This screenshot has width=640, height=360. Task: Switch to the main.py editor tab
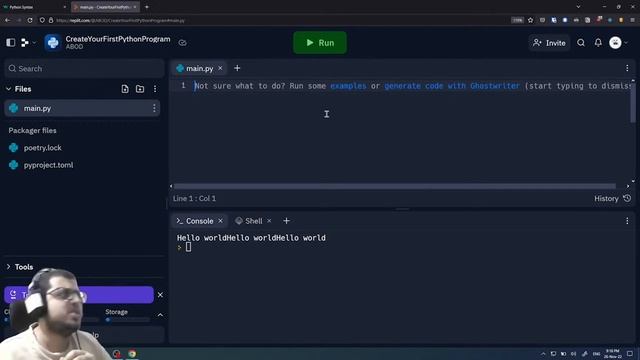click(x=200, y=69)
